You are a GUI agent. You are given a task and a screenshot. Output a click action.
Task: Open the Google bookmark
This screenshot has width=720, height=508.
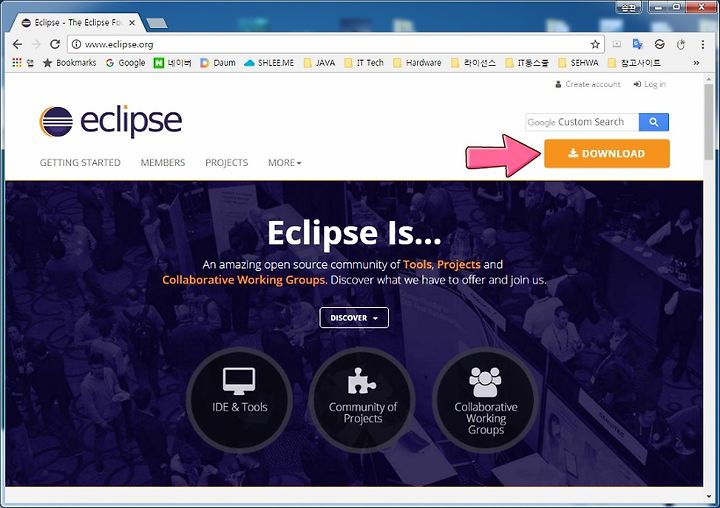125,62
